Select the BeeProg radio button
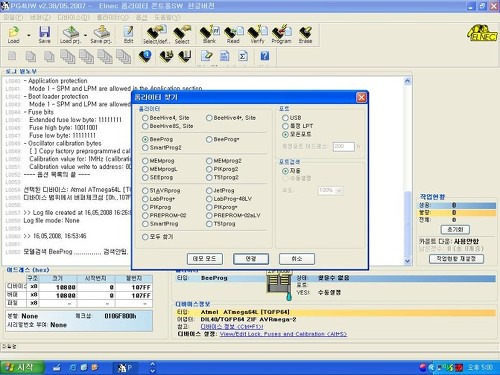 (145, 139)
